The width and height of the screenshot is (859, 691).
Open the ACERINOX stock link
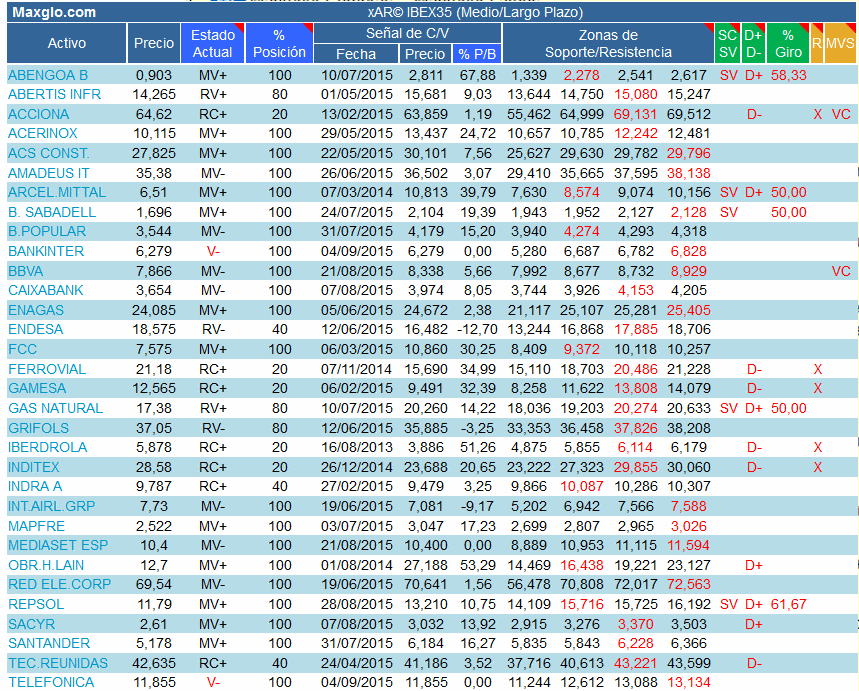(x=43, y=133)
